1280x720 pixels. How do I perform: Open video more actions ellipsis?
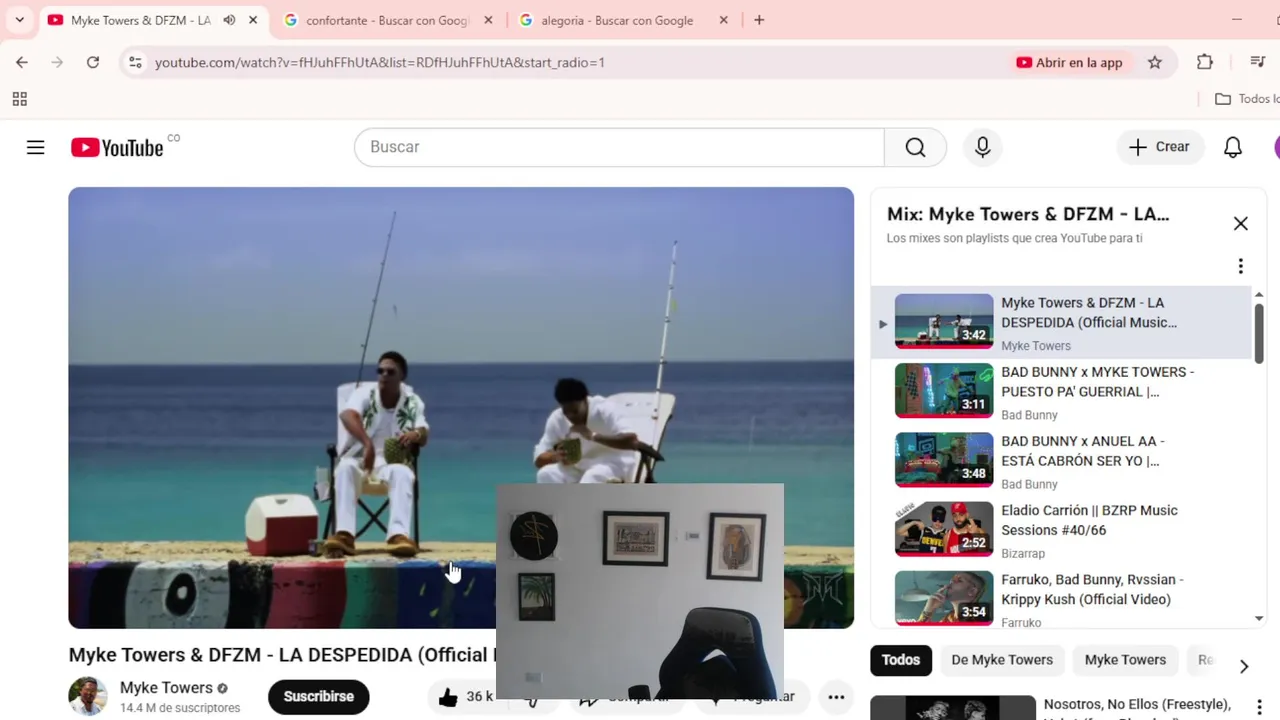(x=836, y=697)
